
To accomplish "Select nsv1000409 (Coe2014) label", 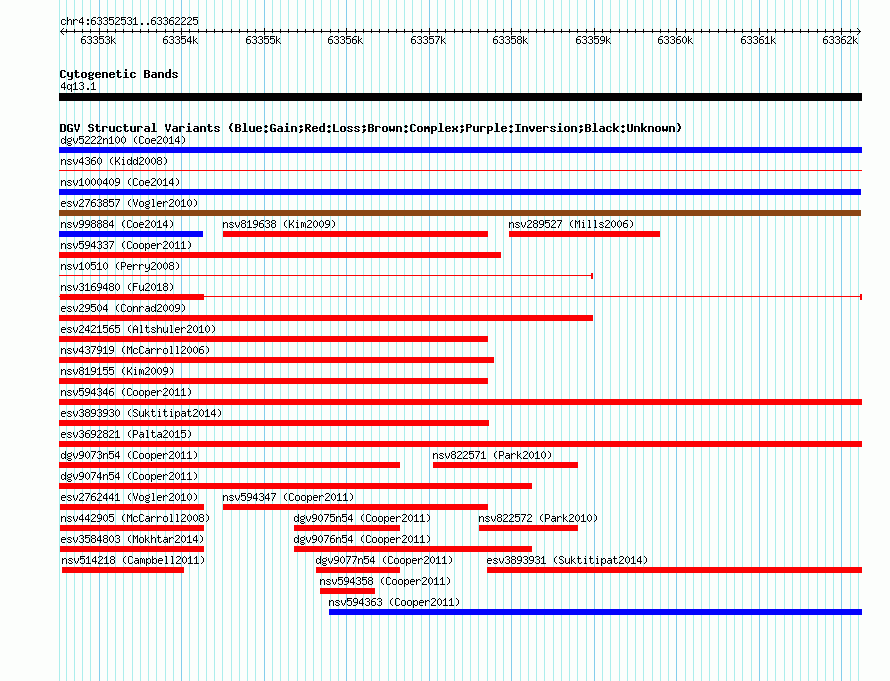I will 120,182.
